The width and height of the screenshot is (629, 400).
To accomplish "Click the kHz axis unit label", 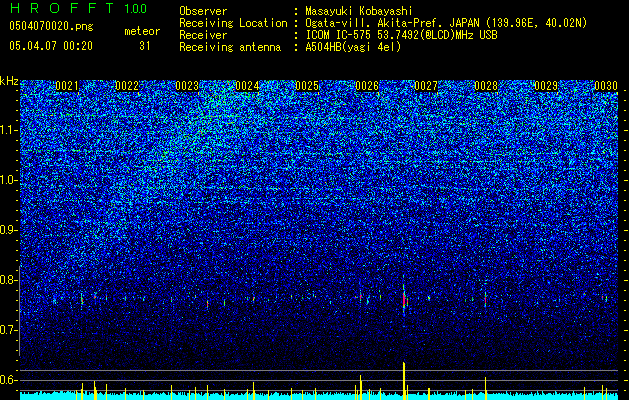I will coord(9,81).
